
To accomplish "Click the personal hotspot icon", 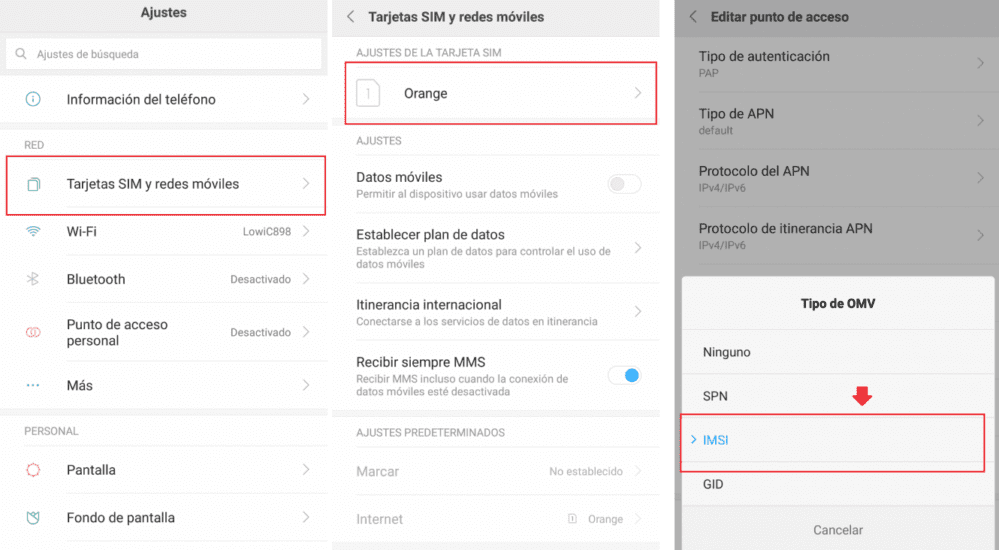I will click(32, 332).
